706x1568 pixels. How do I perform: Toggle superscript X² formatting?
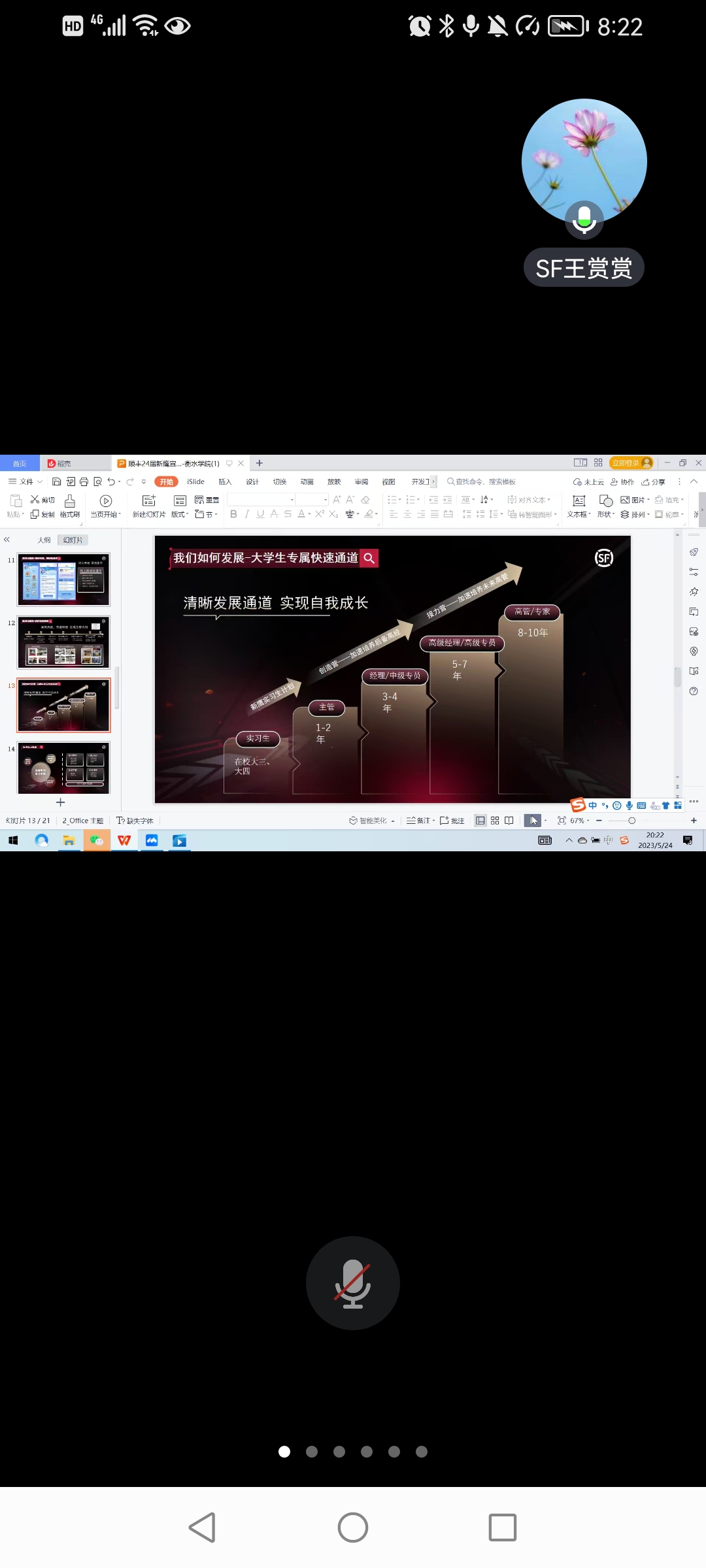320,514
